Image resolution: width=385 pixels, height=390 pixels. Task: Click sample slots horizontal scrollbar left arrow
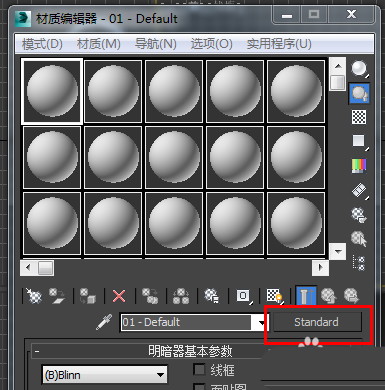[29, 268]
